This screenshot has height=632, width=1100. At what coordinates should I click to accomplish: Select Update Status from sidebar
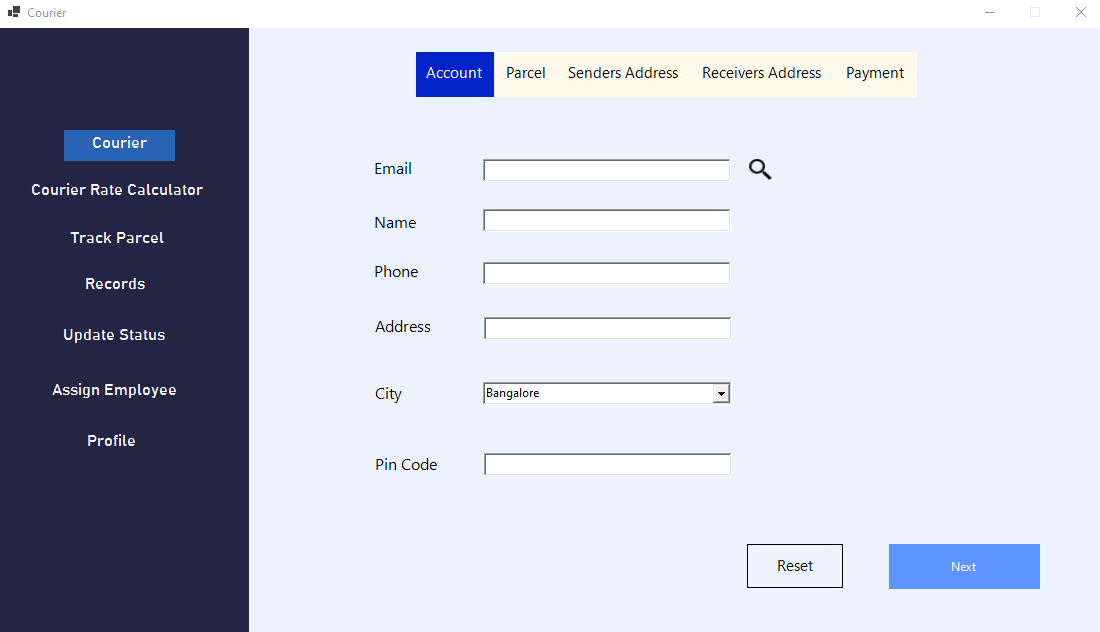point(113,335)
